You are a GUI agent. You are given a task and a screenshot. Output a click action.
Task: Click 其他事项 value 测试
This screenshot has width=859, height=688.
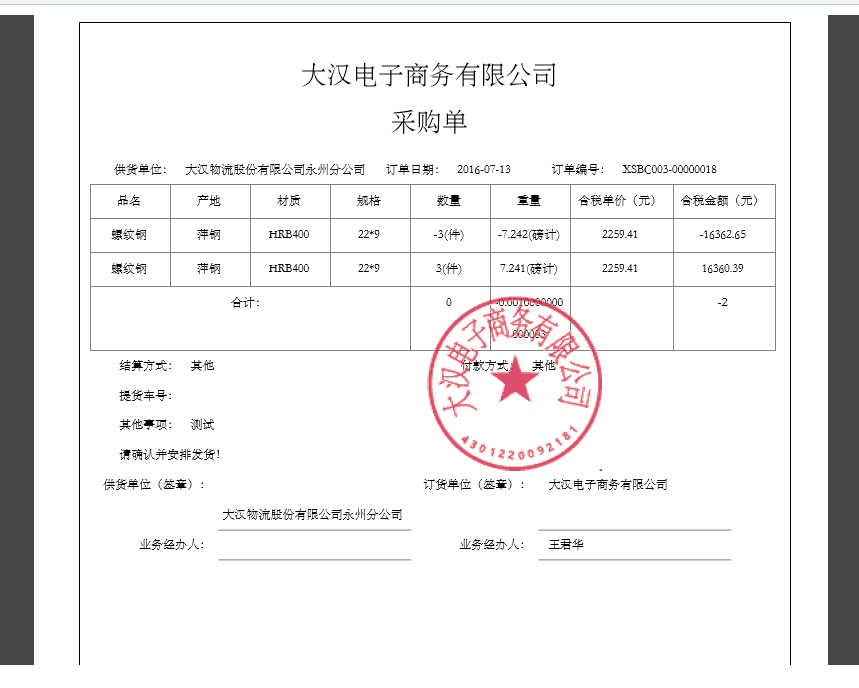point(202,425)
